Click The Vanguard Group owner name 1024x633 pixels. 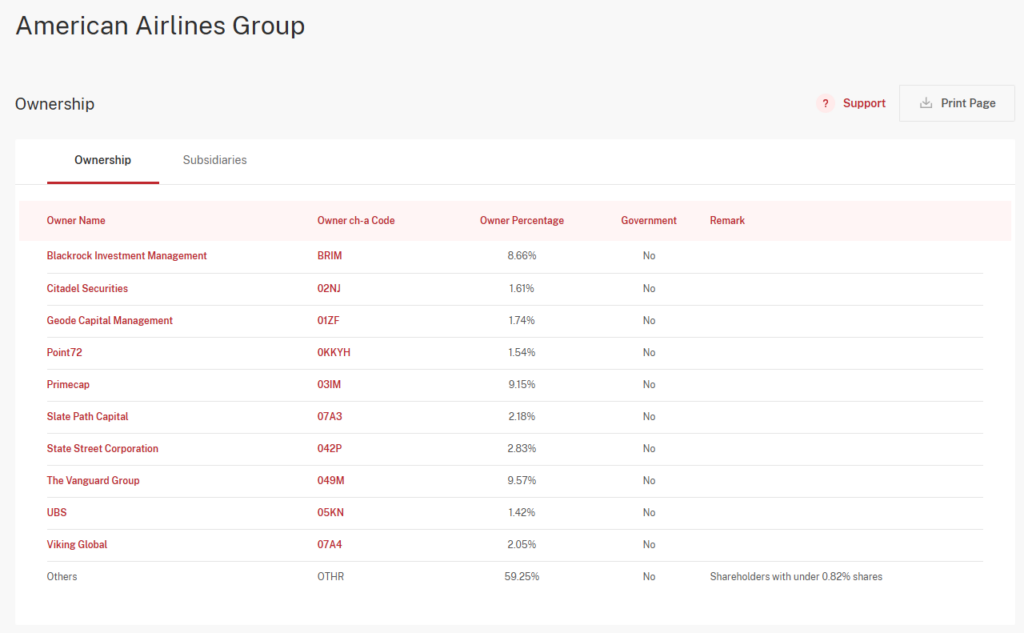[x=93, y=480]
